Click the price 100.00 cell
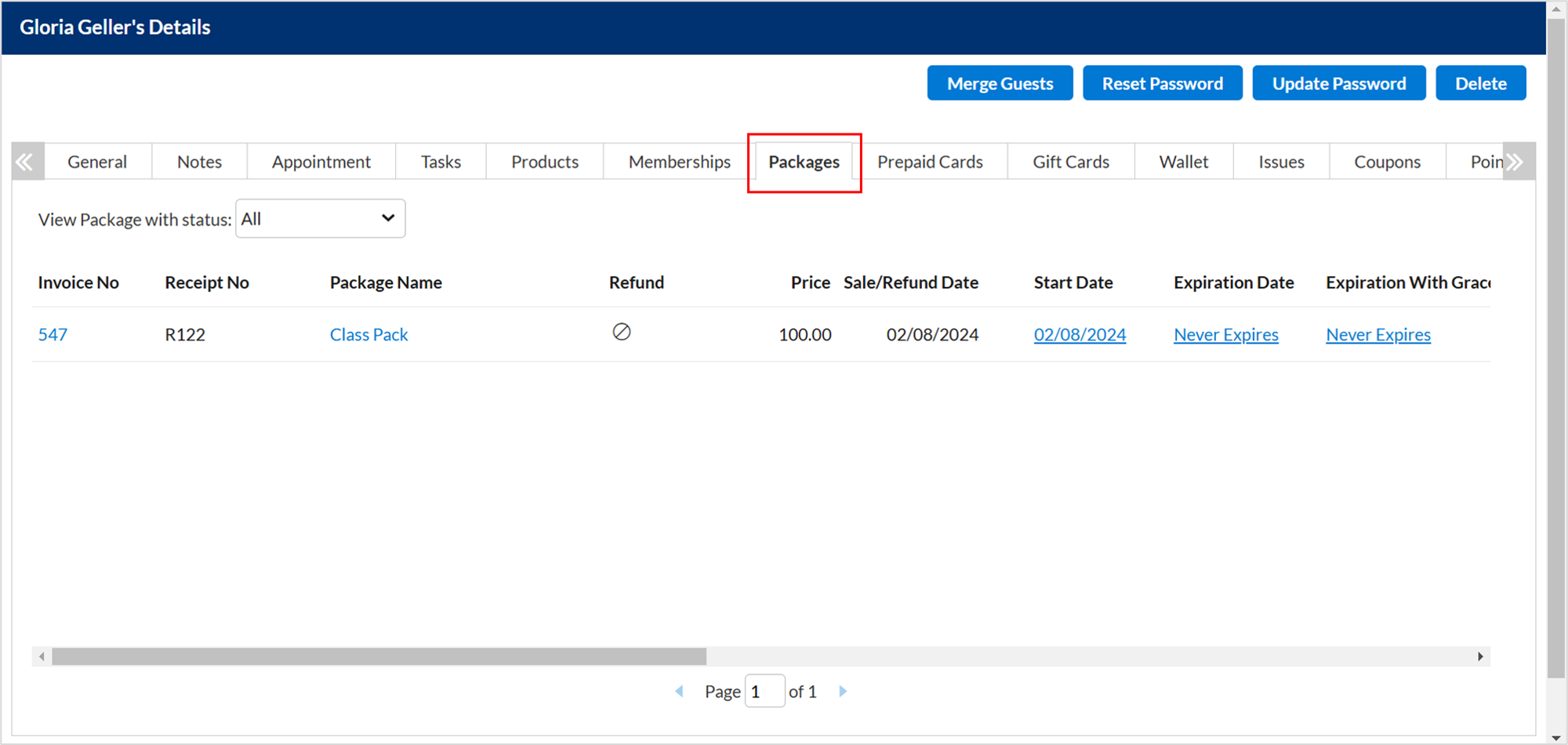Screen dimensions: 1568x745 (x=805, y=335)
